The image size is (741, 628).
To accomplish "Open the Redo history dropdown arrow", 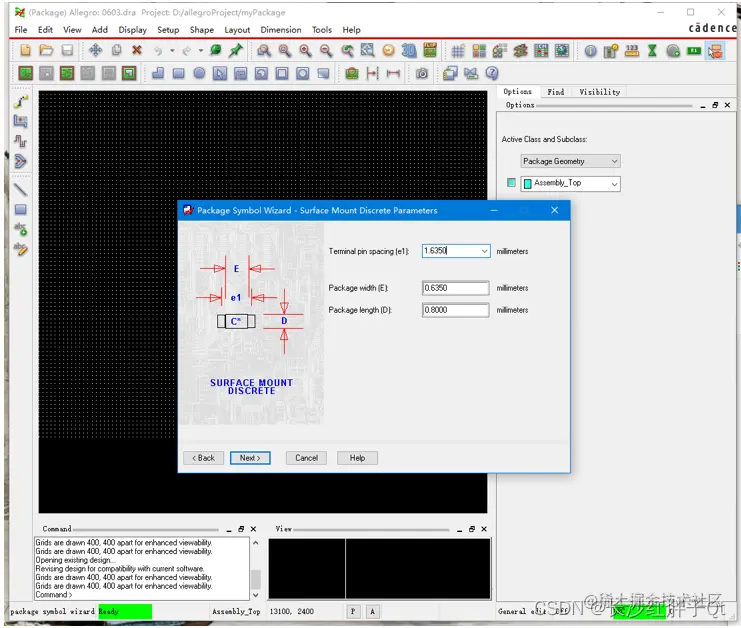I will tap(201, 51).
